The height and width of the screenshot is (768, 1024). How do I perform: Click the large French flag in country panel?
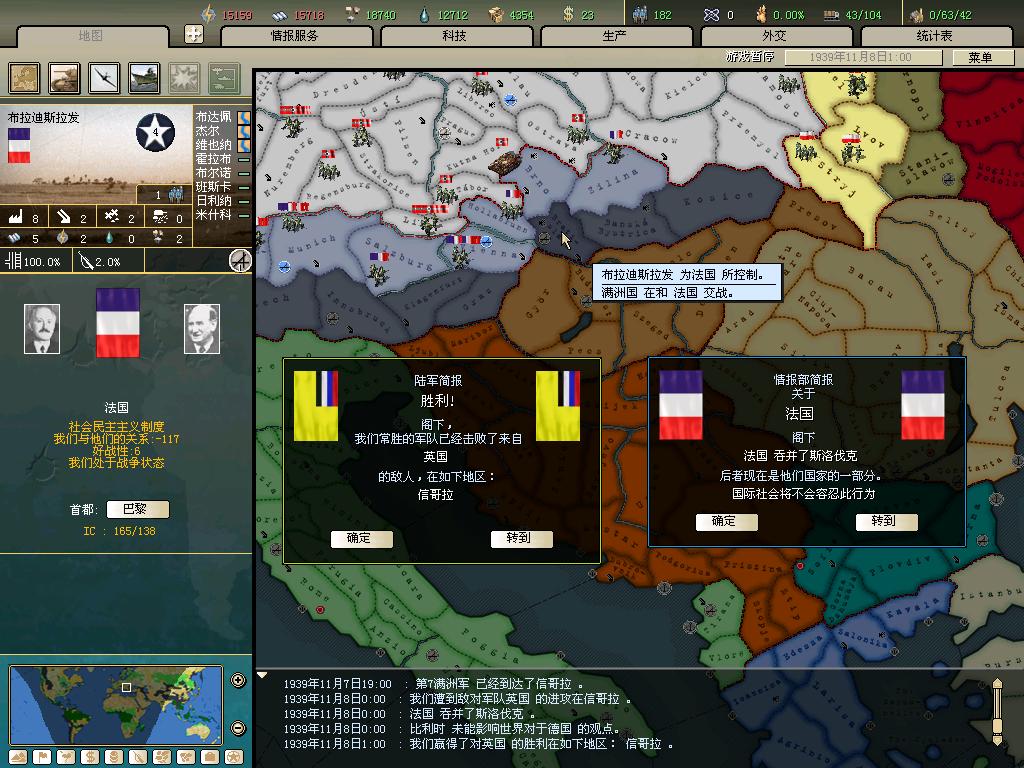pyautogui.click(x=118, y=323)
